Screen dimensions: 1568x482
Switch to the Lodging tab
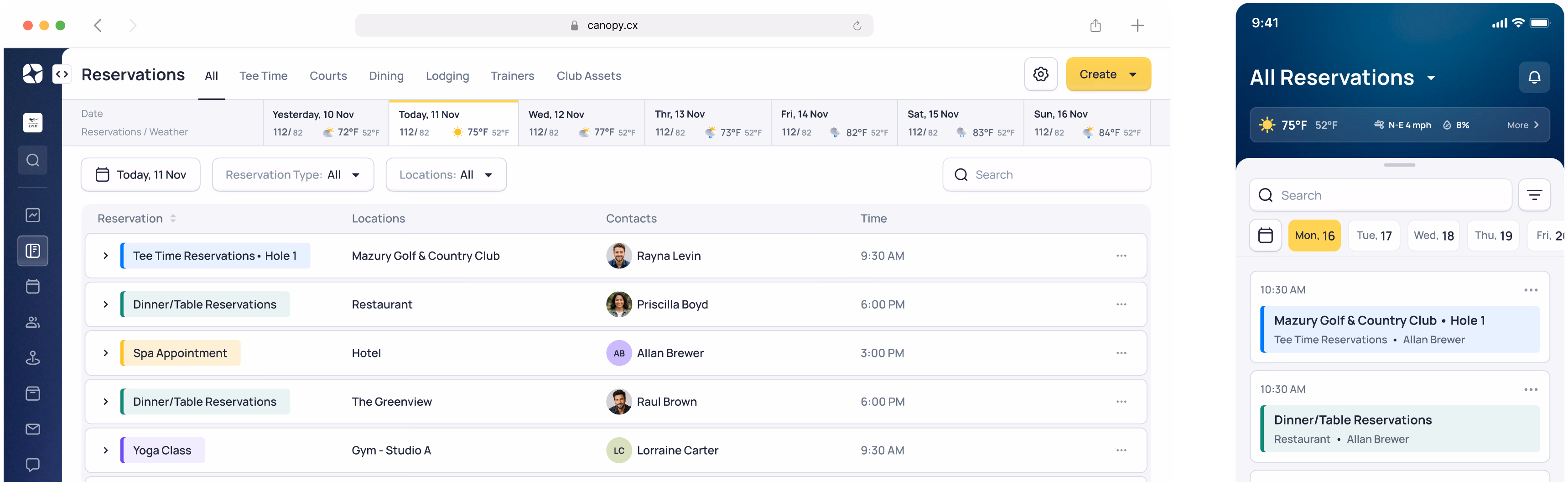[x=447, y=76]
